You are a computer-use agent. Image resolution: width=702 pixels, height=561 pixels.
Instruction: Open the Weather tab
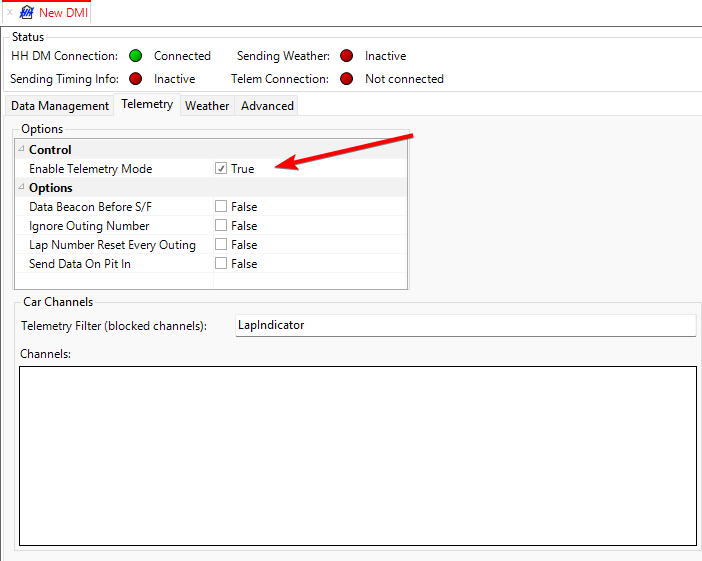pyautogui.click(x=207, y=106)
